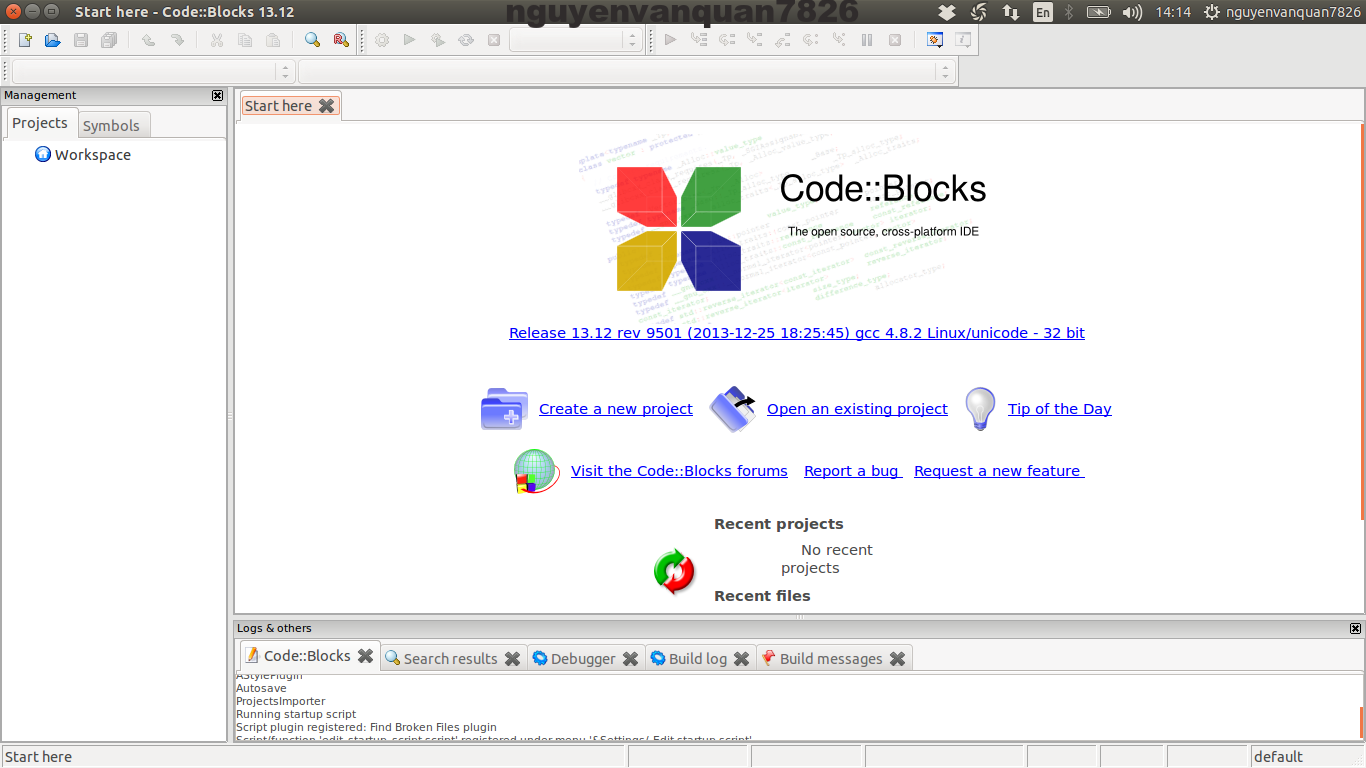The width and height of the screenshot is (1366, 768).
Task: Select the Code::Blocks log tab
Action: [x=307, y=656]
